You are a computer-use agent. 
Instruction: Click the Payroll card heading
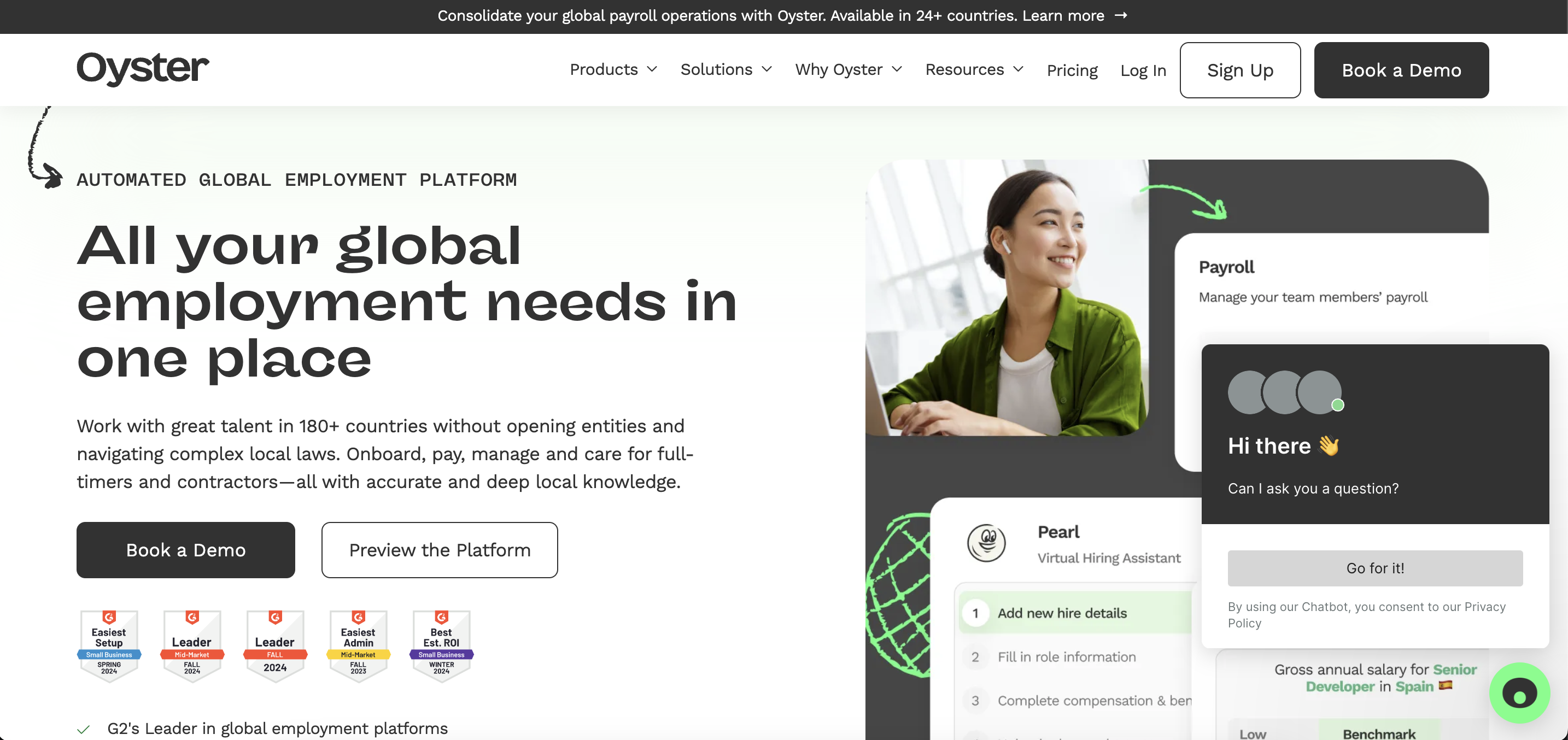point(1226,267)
